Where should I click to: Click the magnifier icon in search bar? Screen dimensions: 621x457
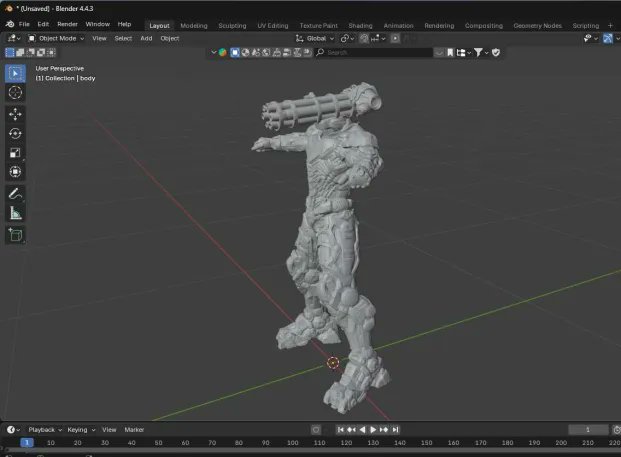[320, 52]
